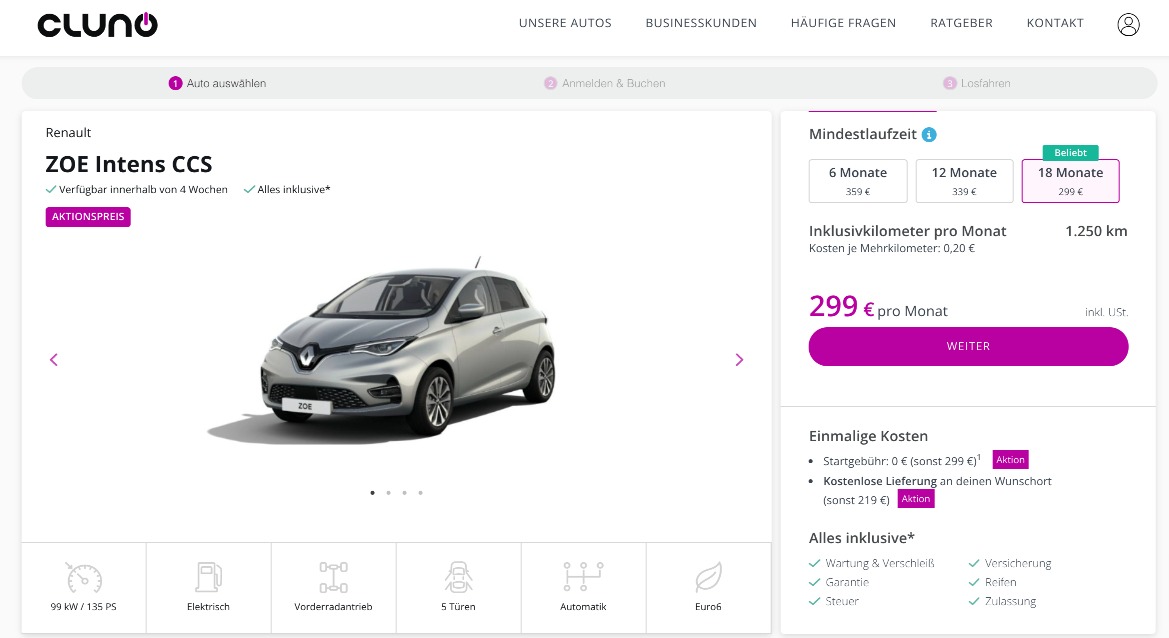This screenshot has height=638, width=1169.
Task: Click the Vorderradantrieb drivetrain icon
Action: (333, 577)
